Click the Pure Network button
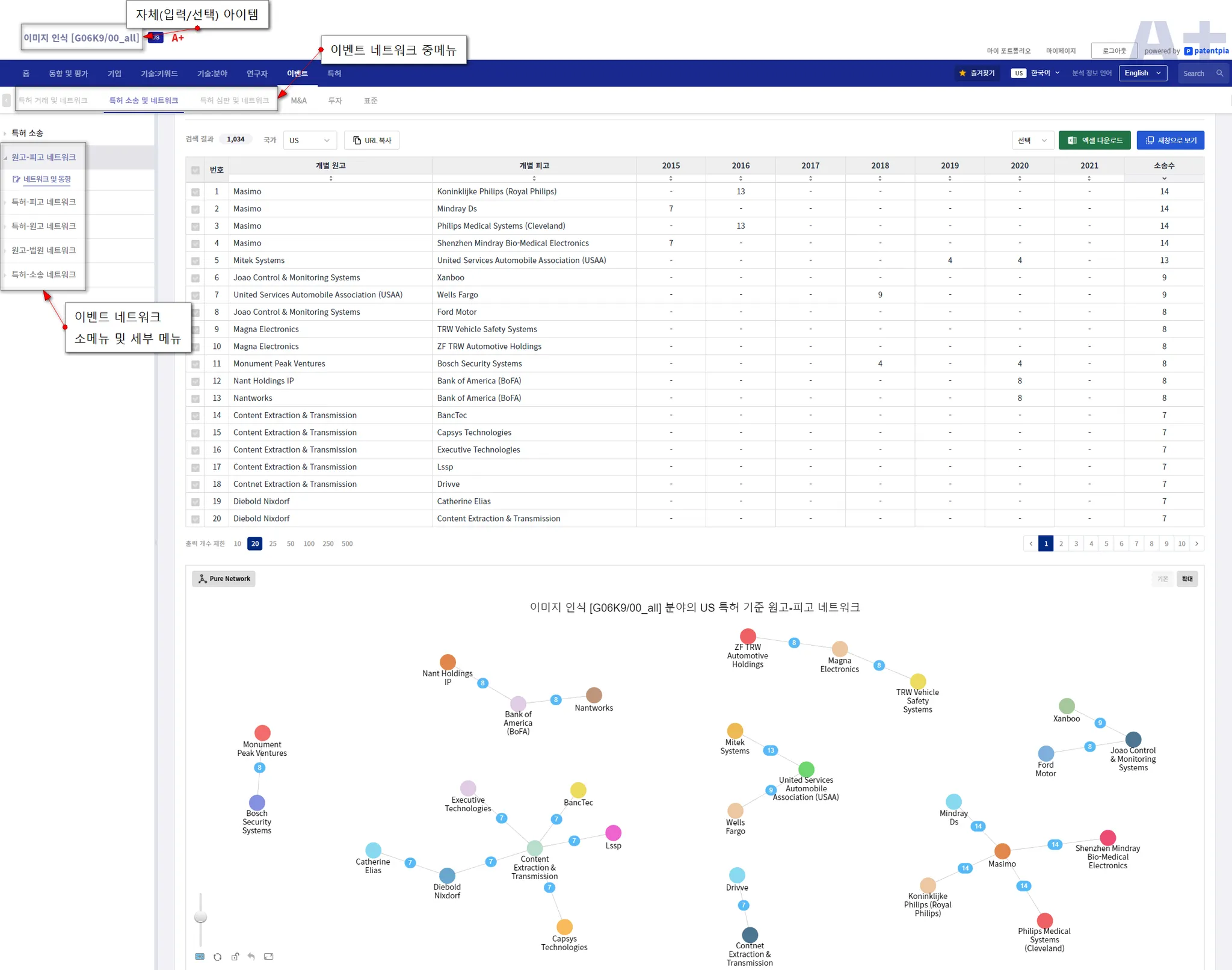This screenshot has width=1232, height=970. 224,579
